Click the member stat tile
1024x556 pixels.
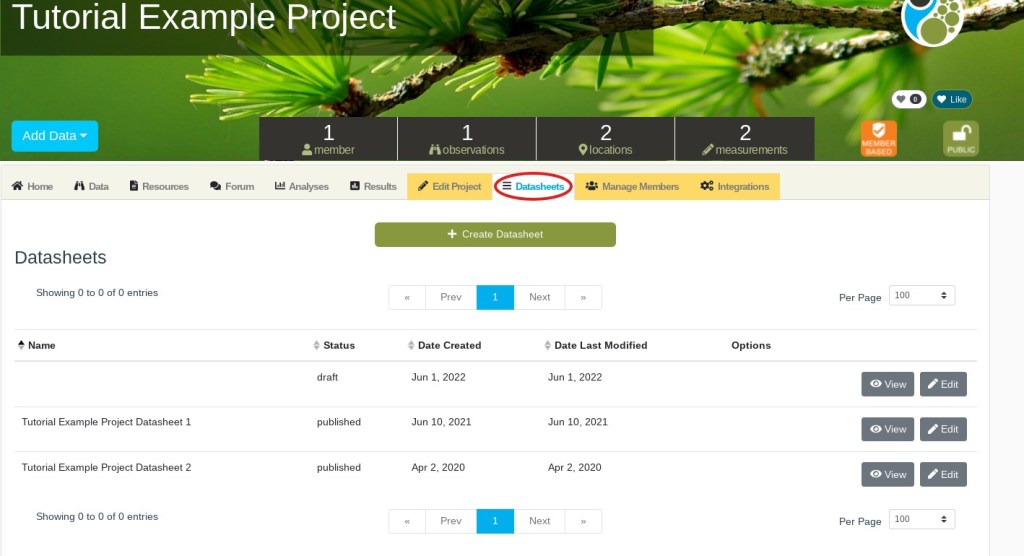click(328, 139)
